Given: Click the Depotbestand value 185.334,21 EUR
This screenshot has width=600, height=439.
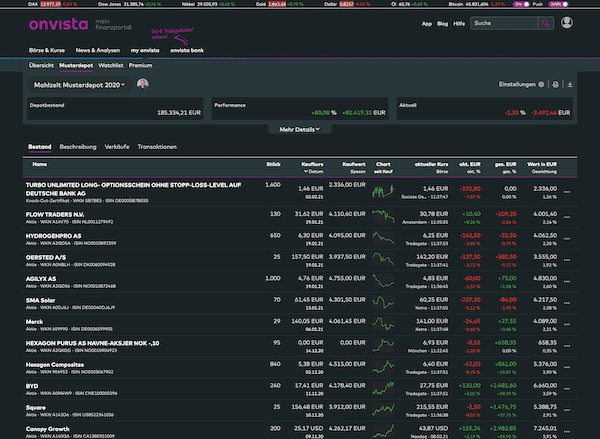Looking at the screenshot, I should pos(179,113).
